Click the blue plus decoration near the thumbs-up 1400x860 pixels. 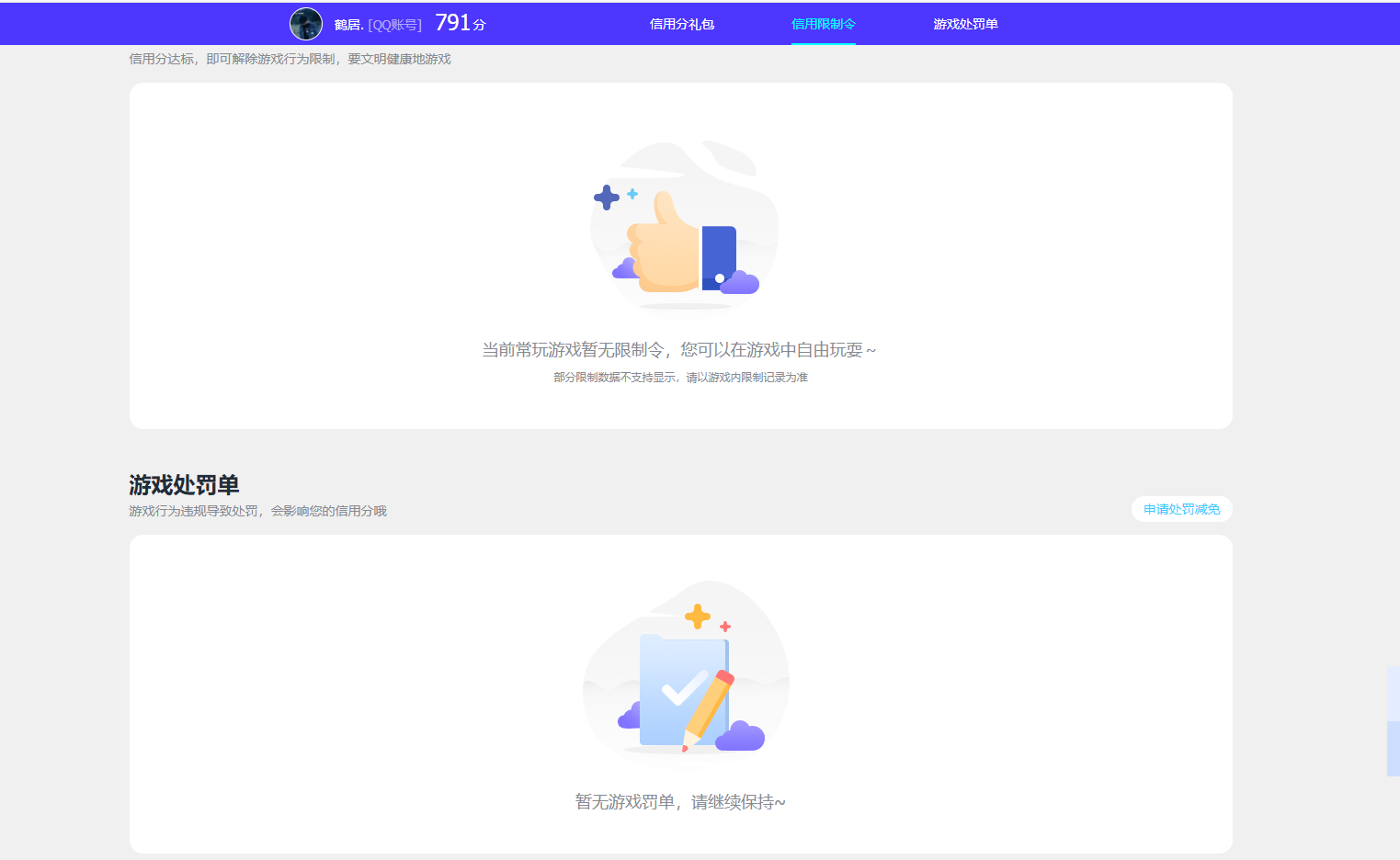607,196
